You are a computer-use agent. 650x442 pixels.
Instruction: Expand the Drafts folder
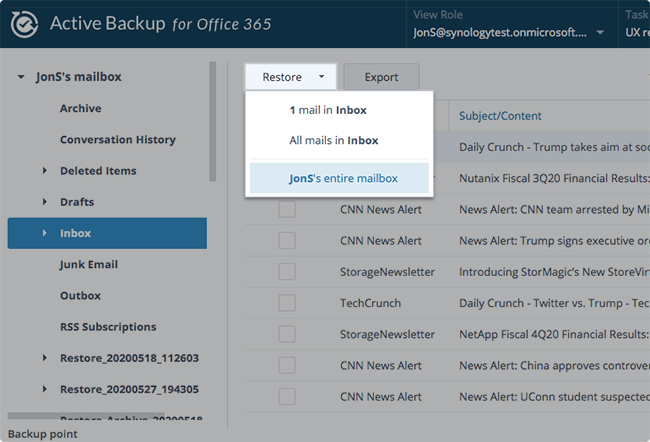(x=44, y=202)
